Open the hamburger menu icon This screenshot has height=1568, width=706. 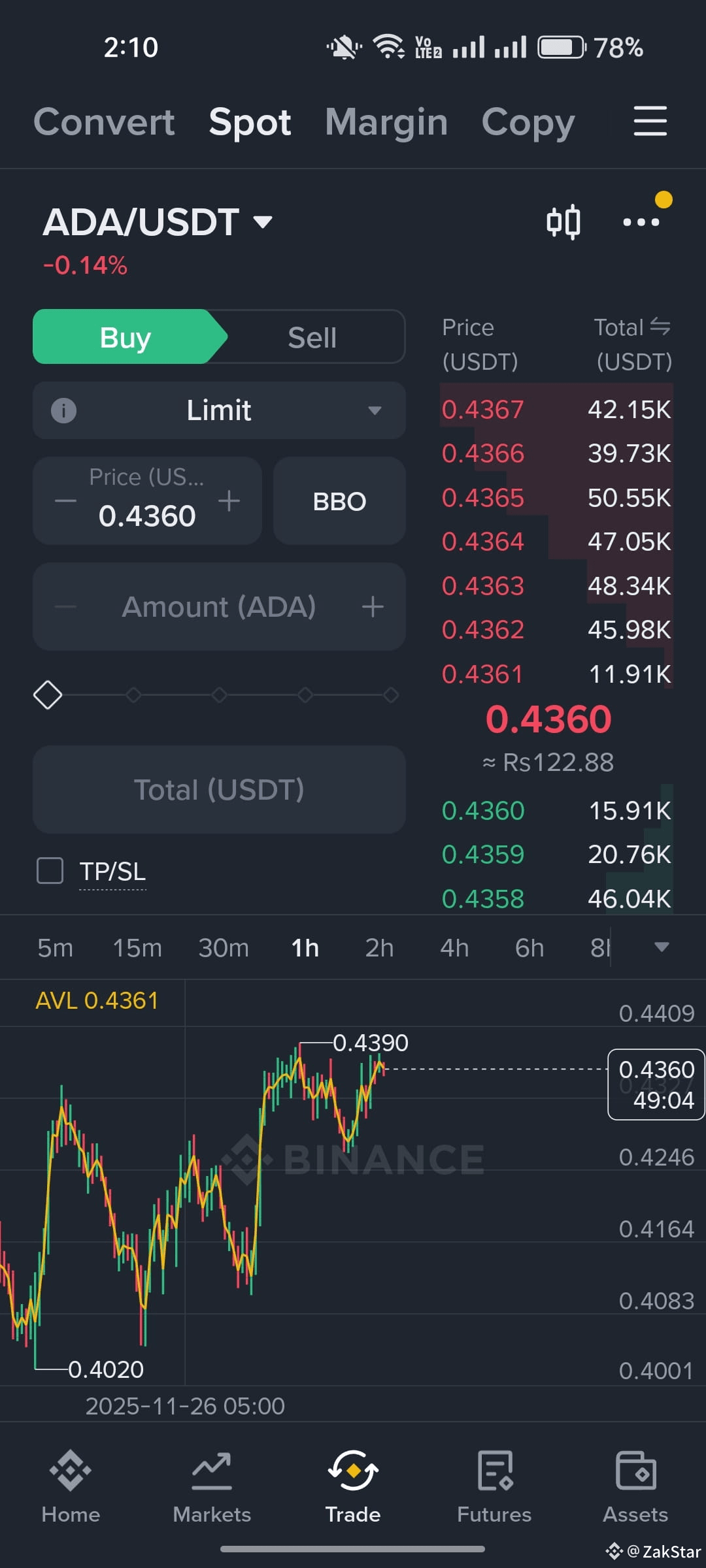650,122
